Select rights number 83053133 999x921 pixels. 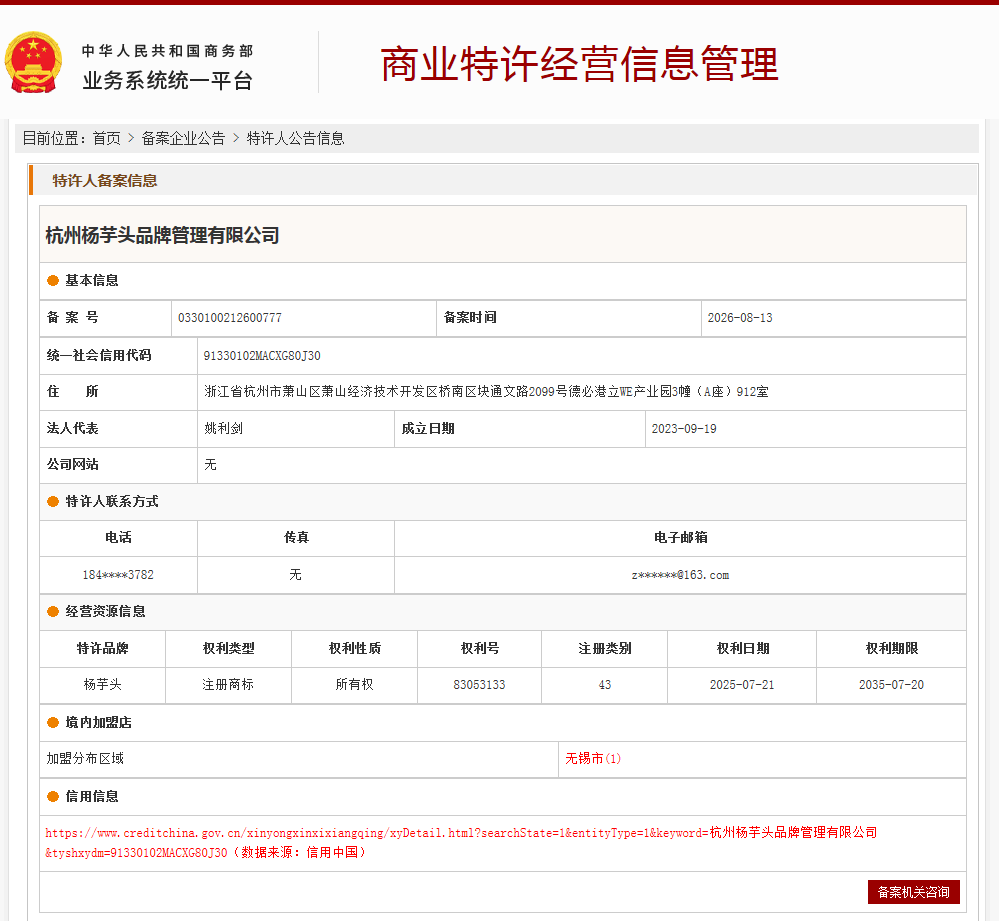coord(479,685)
